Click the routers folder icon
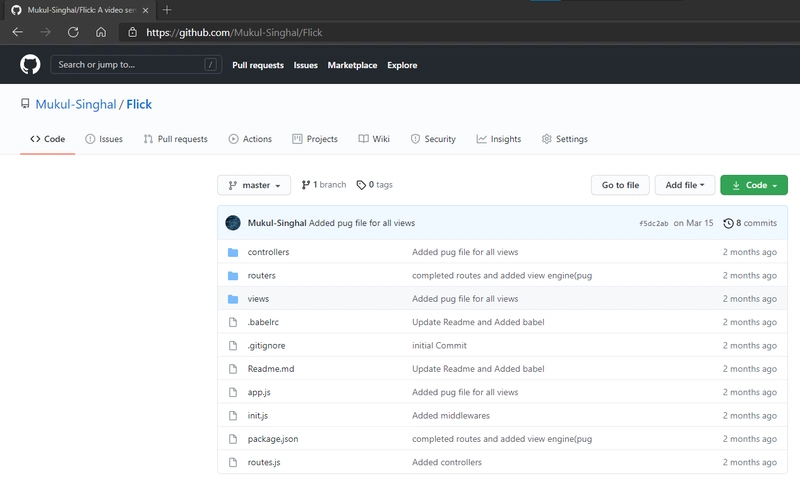This screenshot has height=481, width=800. click(233, 276)
